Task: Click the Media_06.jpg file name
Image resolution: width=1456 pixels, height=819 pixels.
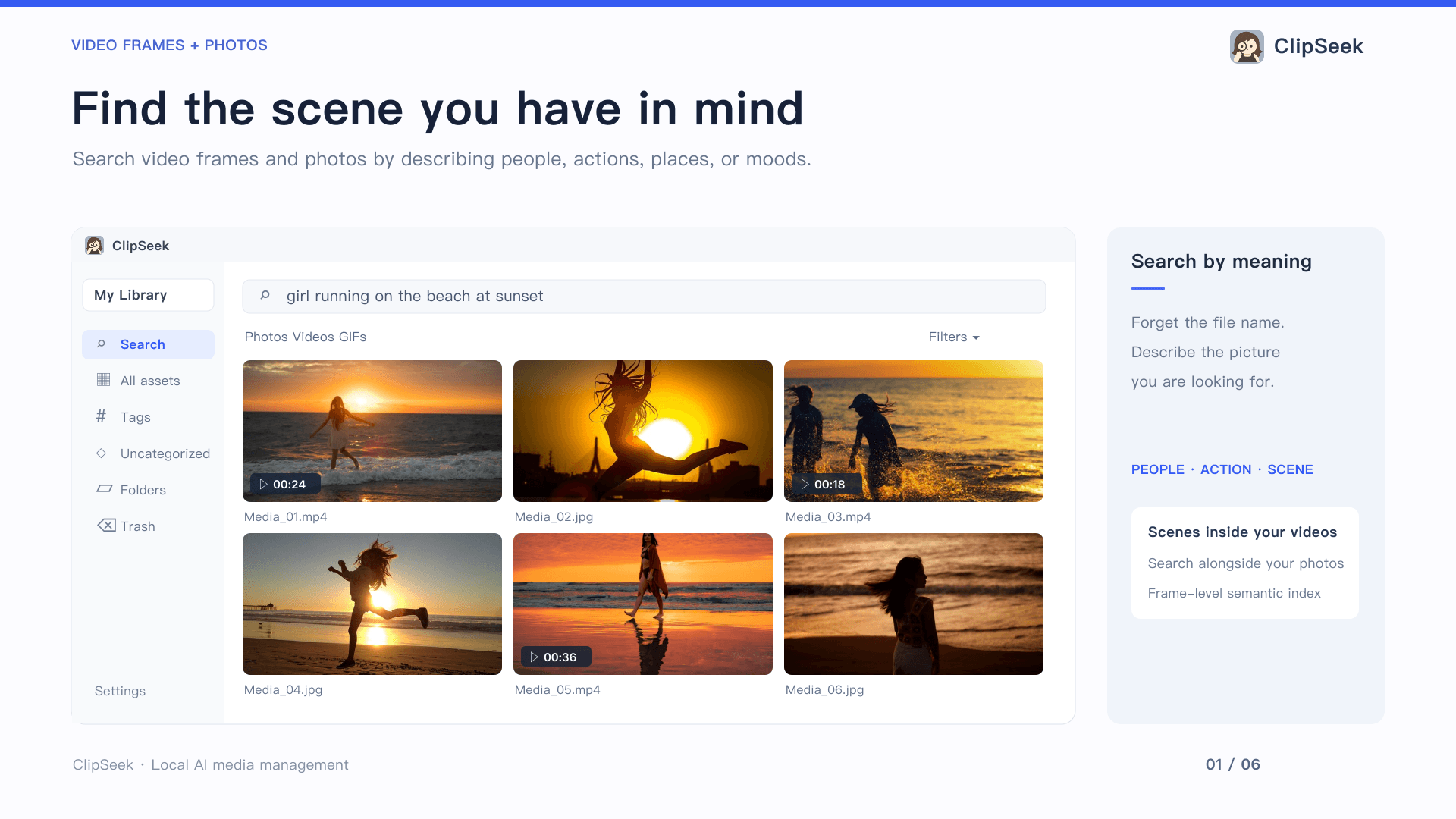Action: click(825, 689)
